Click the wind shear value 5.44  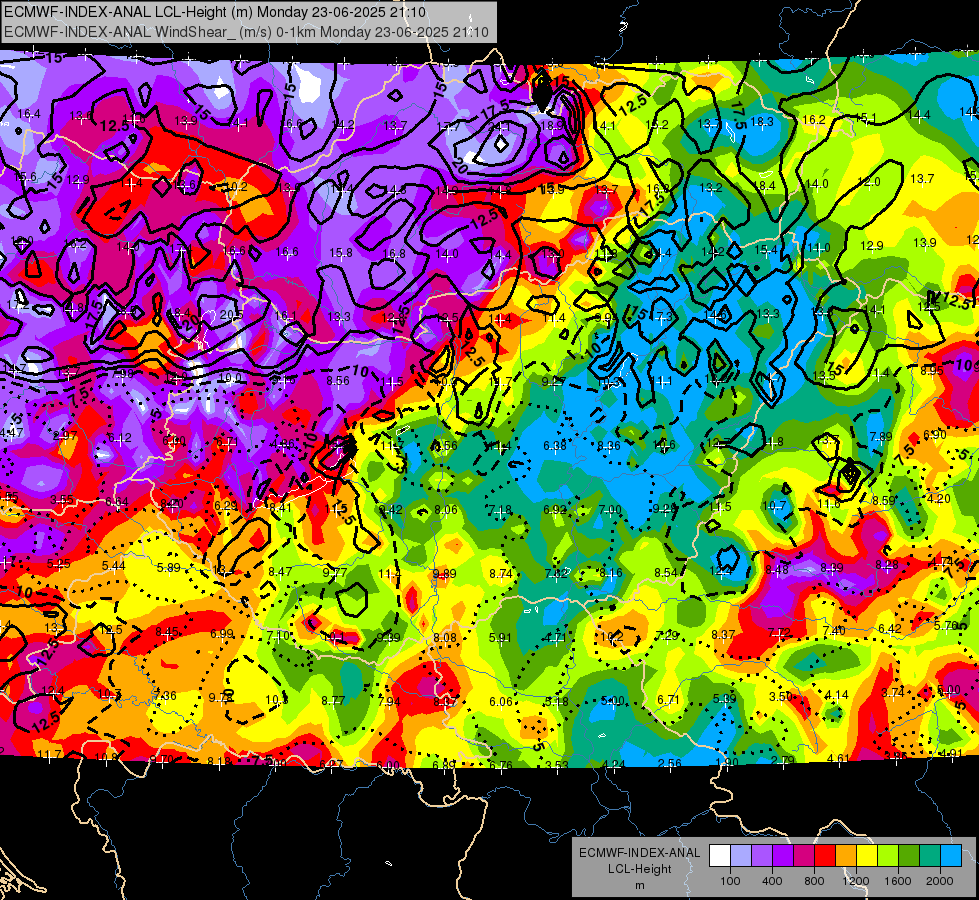113,566
